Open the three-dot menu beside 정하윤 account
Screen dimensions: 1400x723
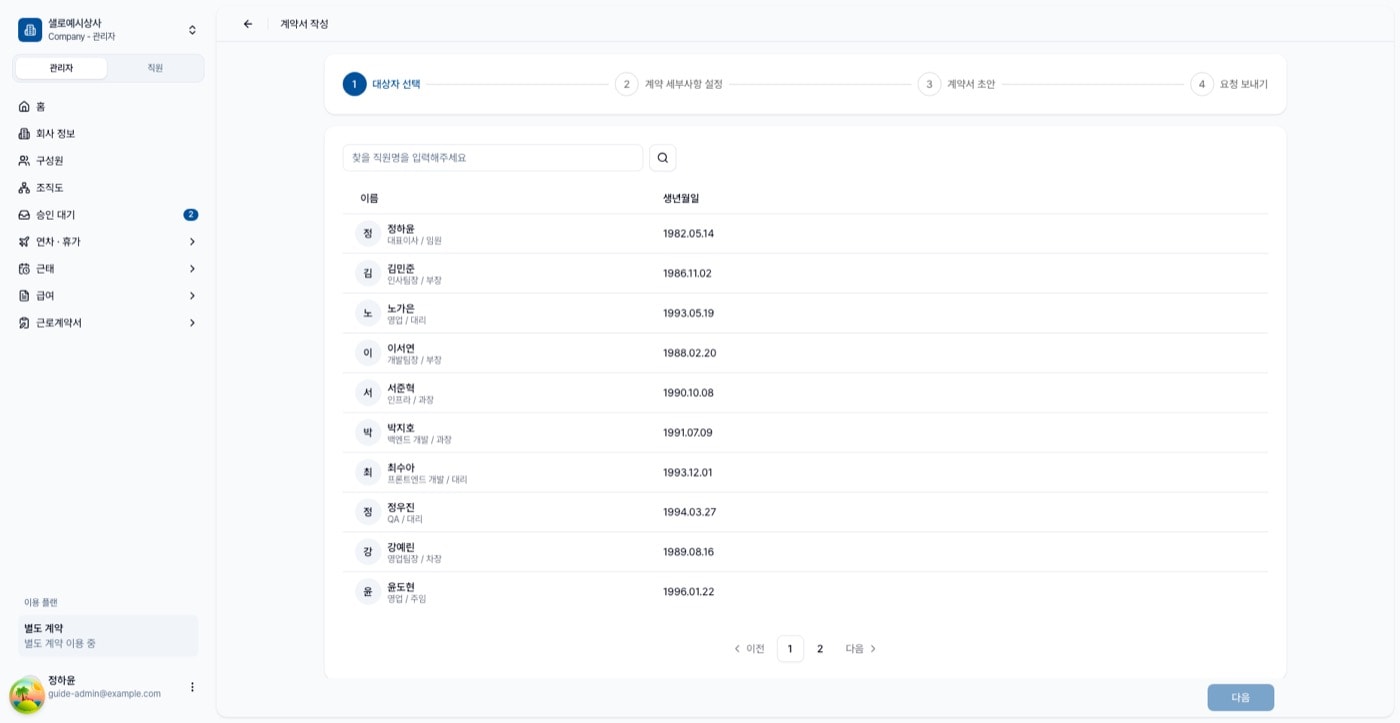192,687
